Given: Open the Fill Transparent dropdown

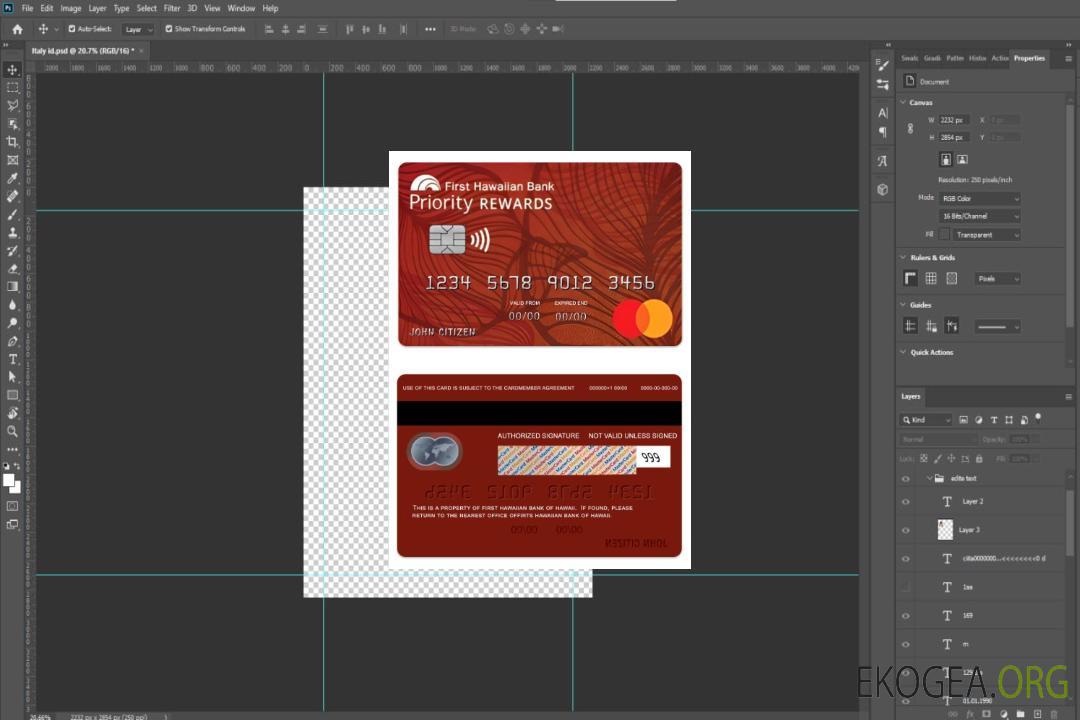Looking at the screenshot, I should pyautogui.click(x=986, y=235).
